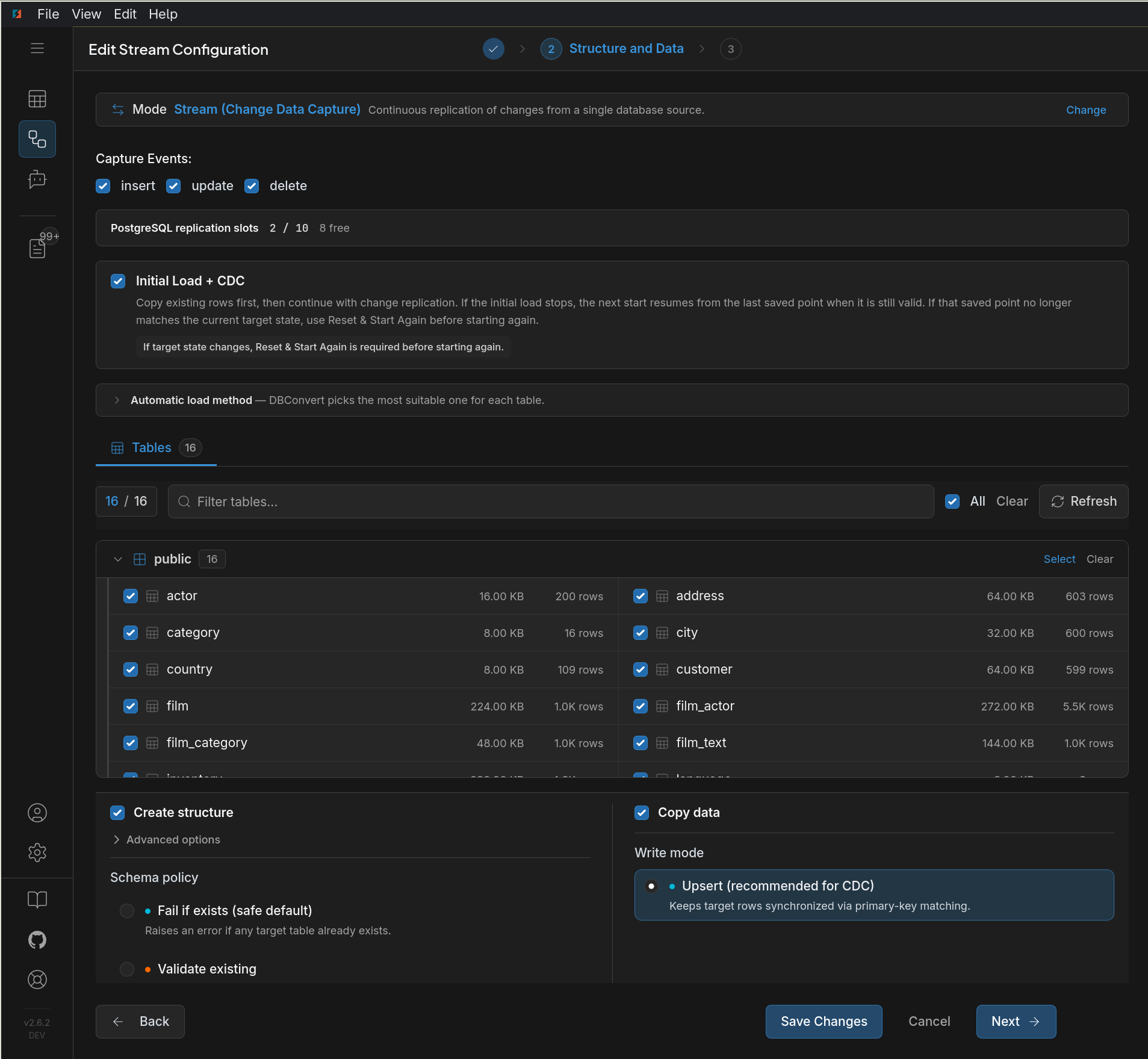Select Upsert write mode radio
1148x1059 pixels.
(651, 886)
